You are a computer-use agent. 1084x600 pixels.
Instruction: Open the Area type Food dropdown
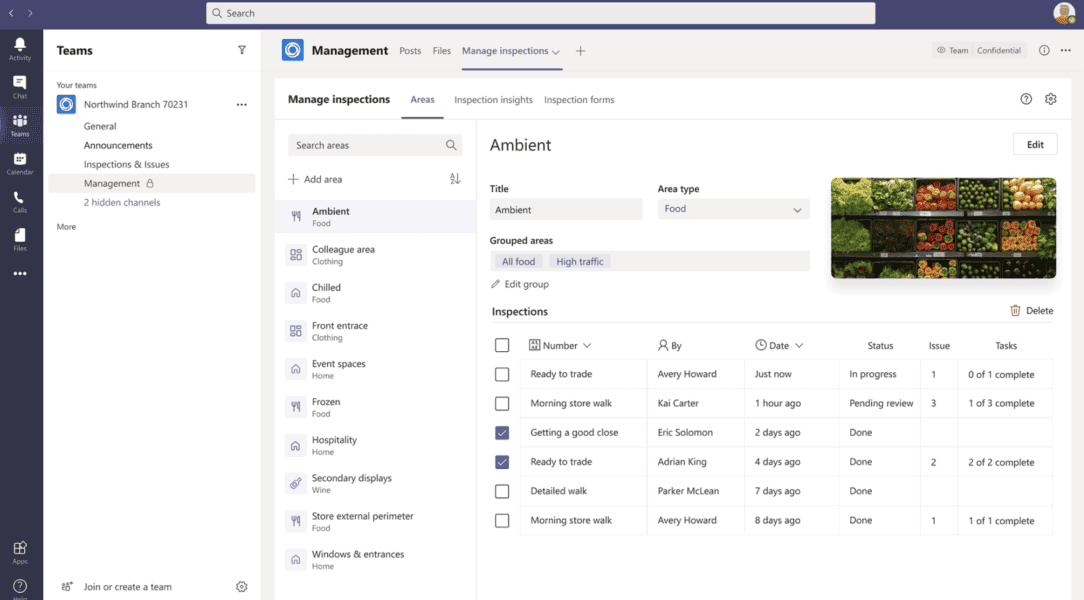[733, 209]
